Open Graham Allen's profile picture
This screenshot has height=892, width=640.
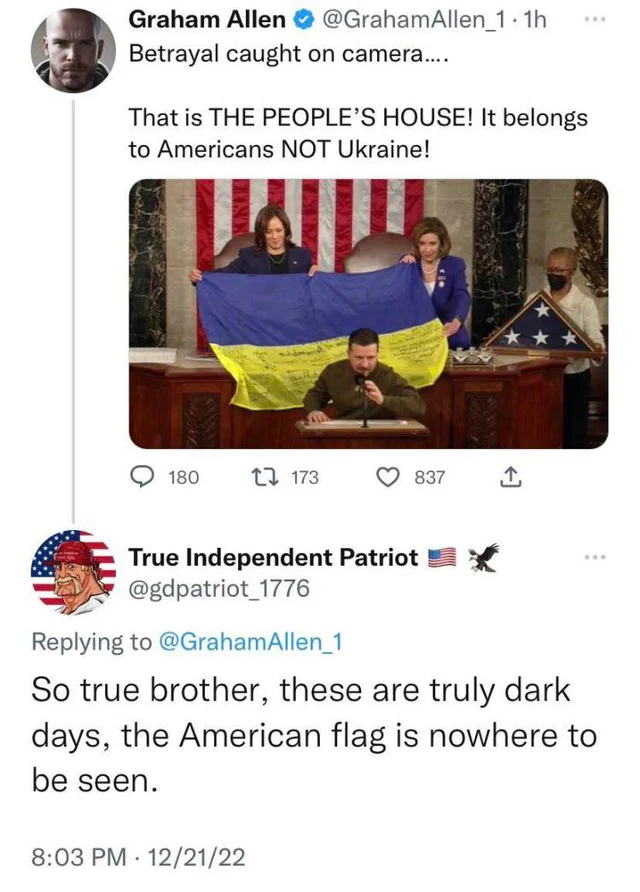pyautogui.click(x=70, y=50)
